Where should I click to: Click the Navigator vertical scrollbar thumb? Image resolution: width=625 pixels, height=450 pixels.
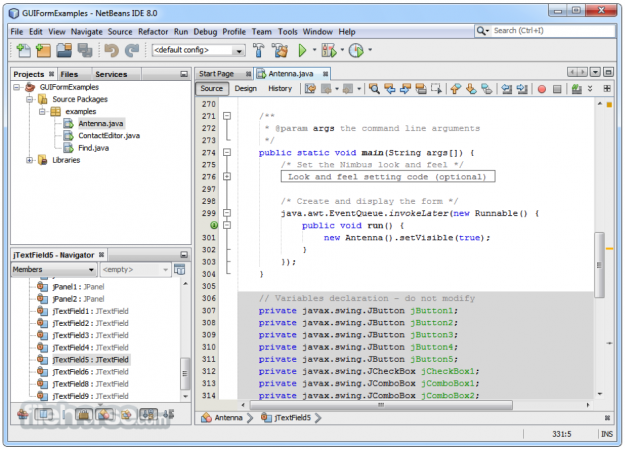(185, 373)
